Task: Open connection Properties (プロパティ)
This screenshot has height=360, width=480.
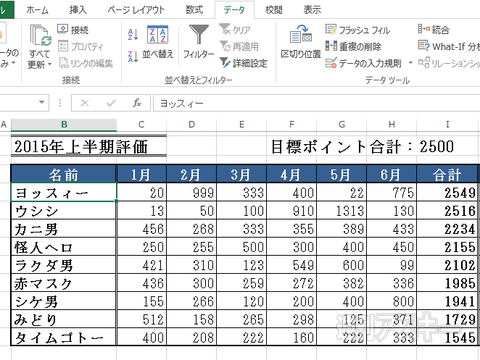Action: [81, 46]
